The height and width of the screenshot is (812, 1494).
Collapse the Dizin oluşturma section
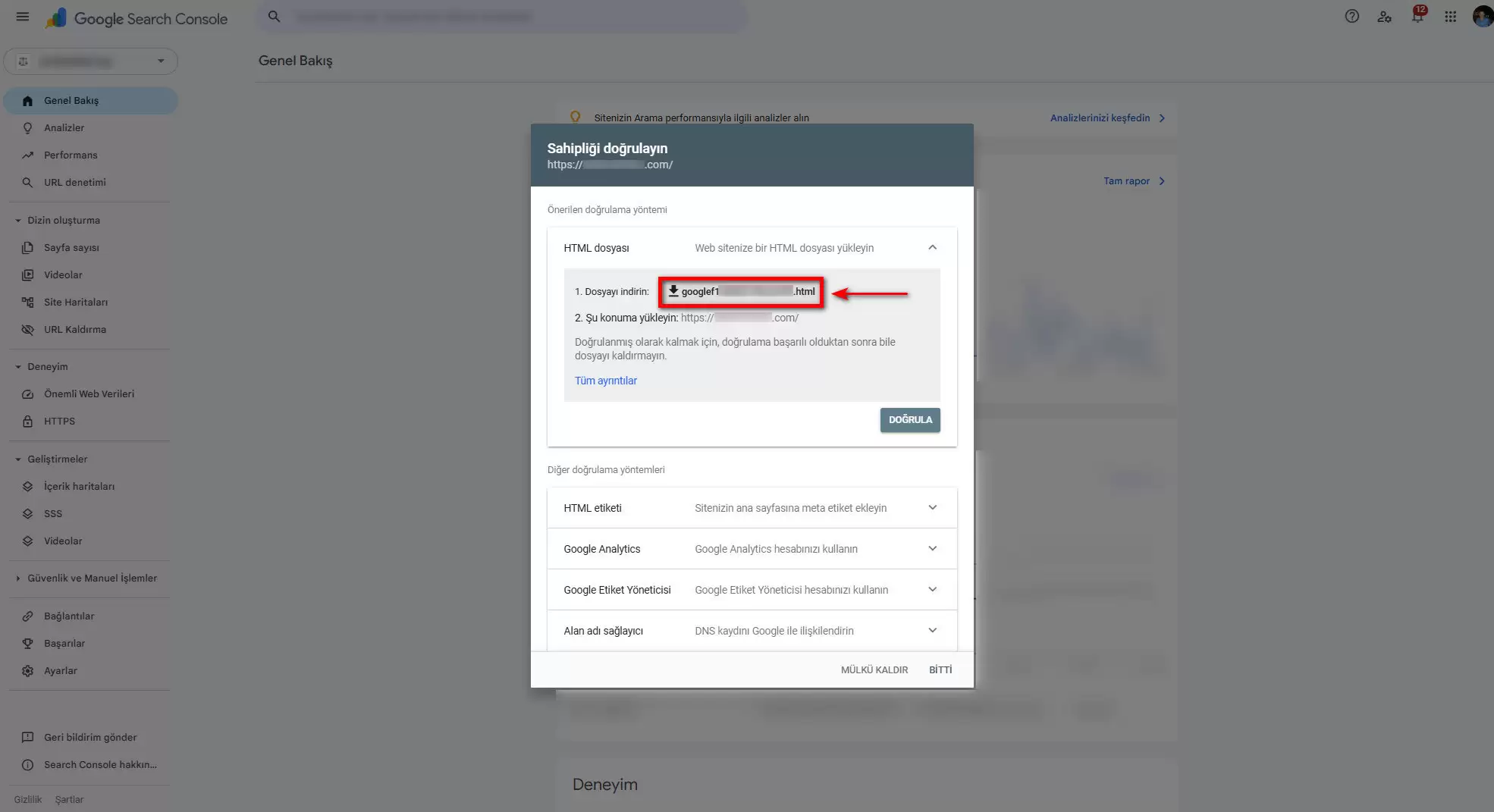point(17,221)
